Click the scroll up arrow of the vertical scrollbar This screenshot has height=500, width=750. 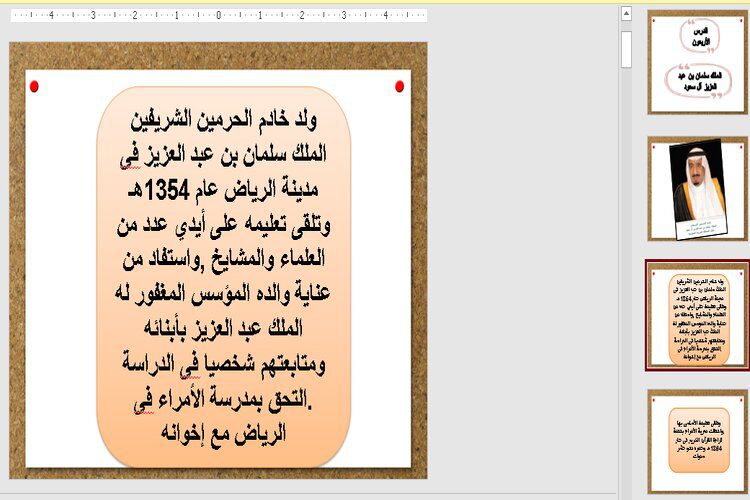coord(626,13)
